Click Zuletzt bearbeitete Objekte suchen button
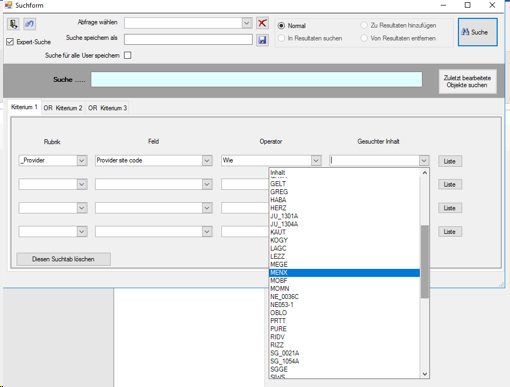This screenshot has height=387, width=510. [467, 81]
